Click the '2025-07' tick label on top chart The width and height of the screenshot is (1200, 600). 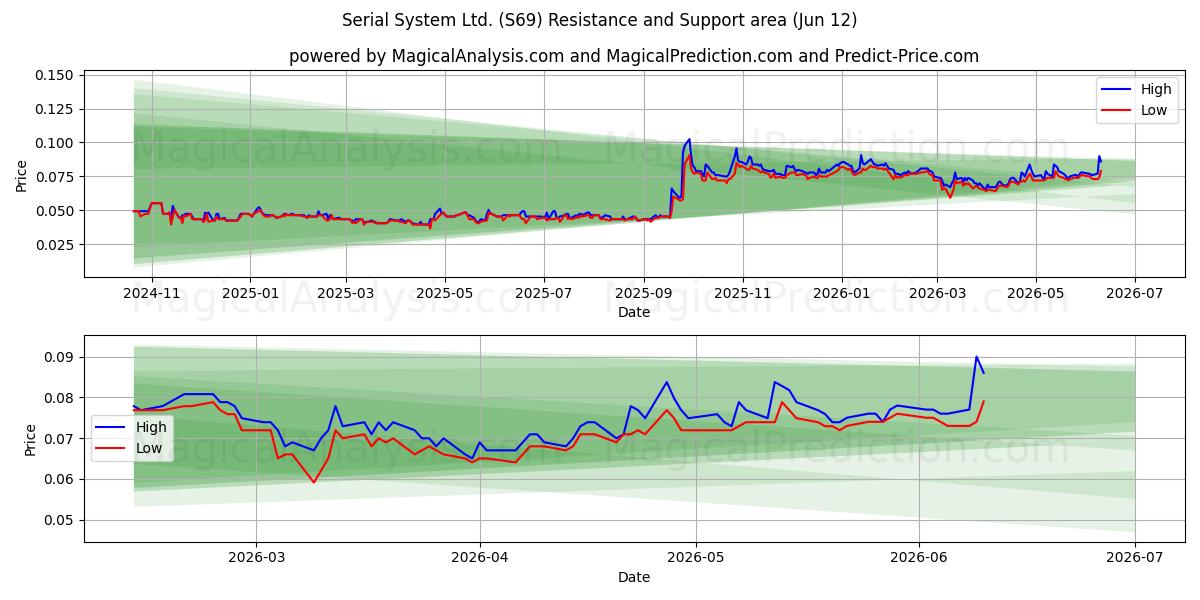coord(544,293)
